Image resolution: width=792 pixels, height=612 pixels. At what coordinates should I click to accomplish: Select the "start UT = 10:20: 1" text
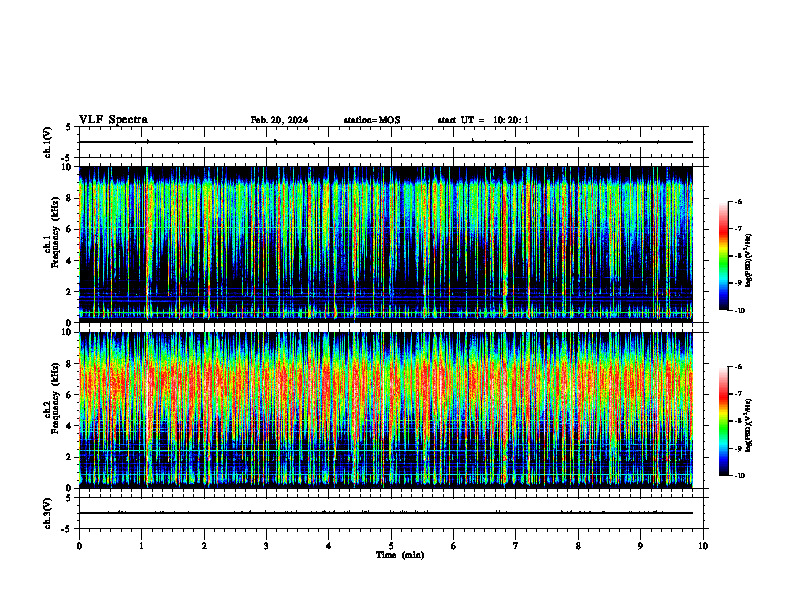point(483,120)
